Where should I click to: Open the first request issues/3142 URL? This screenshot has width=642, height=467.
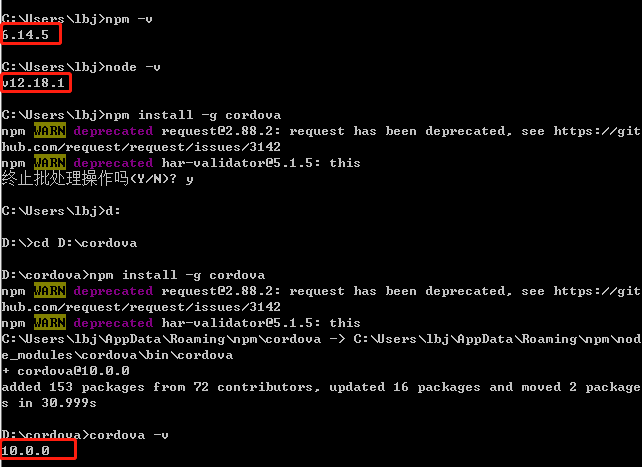(x=140, y=147)
